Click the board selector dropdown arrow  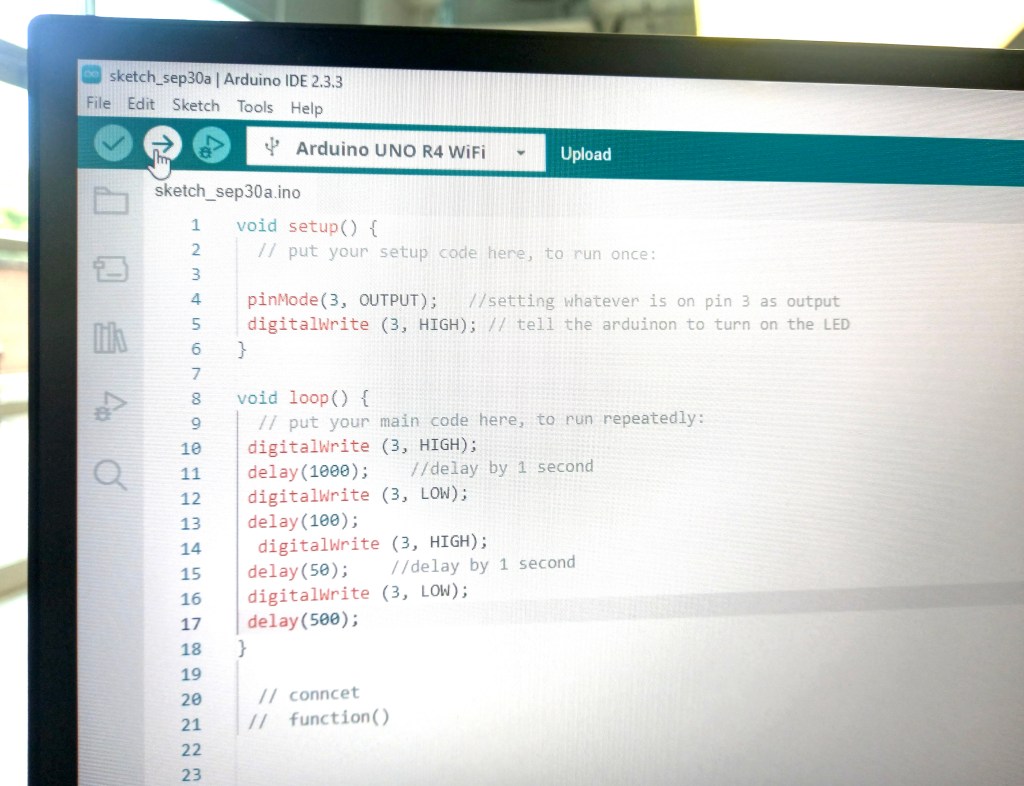point(520,153)
